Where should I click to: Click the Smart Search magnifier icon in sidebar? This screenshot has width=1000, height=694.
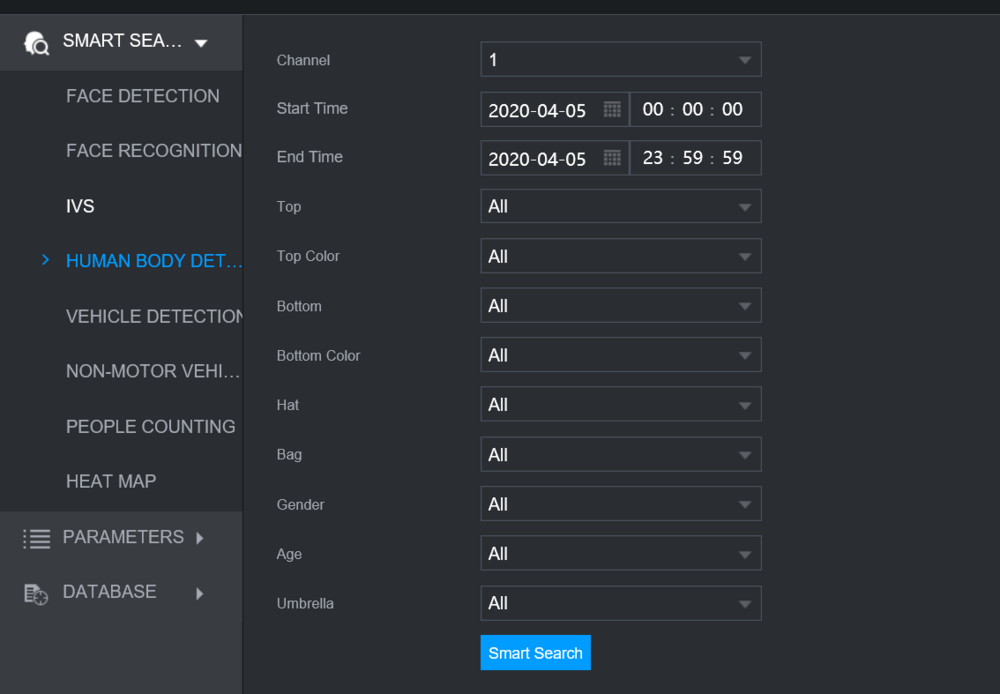36,43
